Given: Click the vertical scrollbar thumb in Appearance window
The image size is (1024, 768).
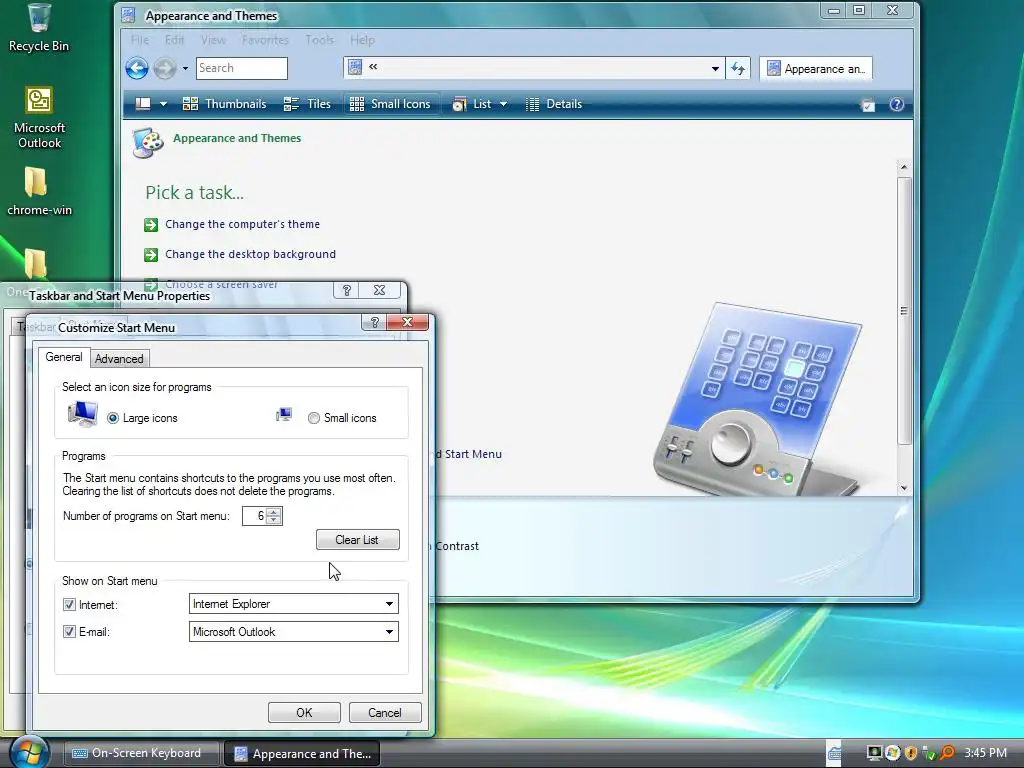Looking at the screenshot, I should tap(904, 311).
